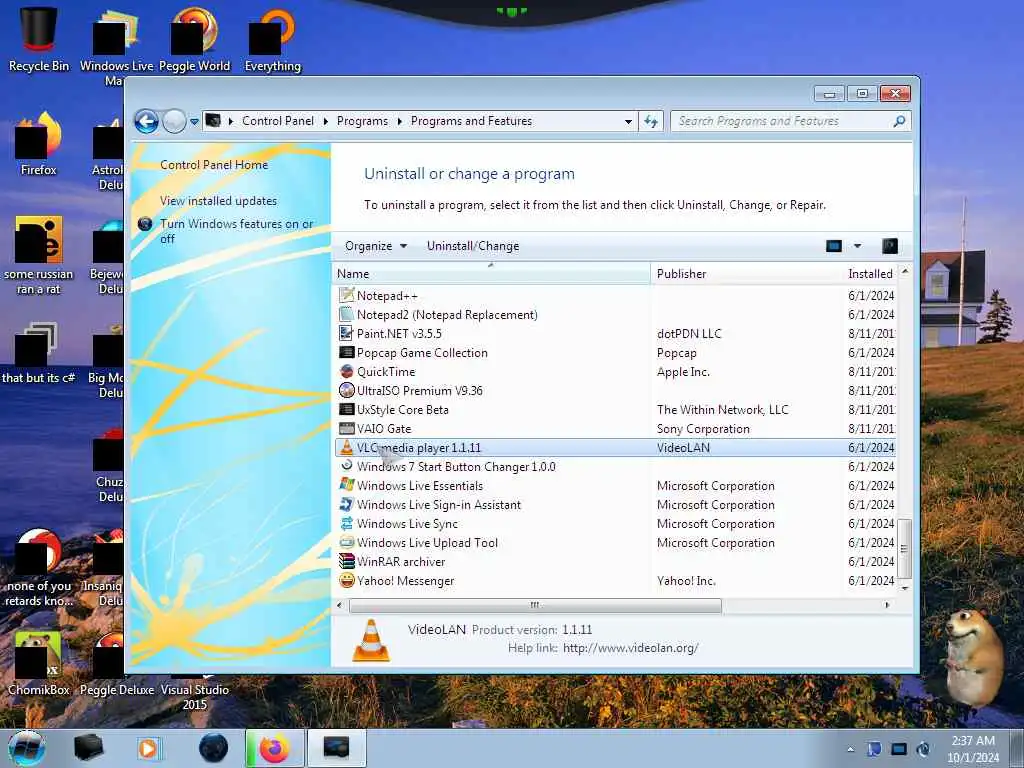This screenshot has height=768, width=1024.
Task: Select the Everything desktop shortcut
Action: [272, 39]
